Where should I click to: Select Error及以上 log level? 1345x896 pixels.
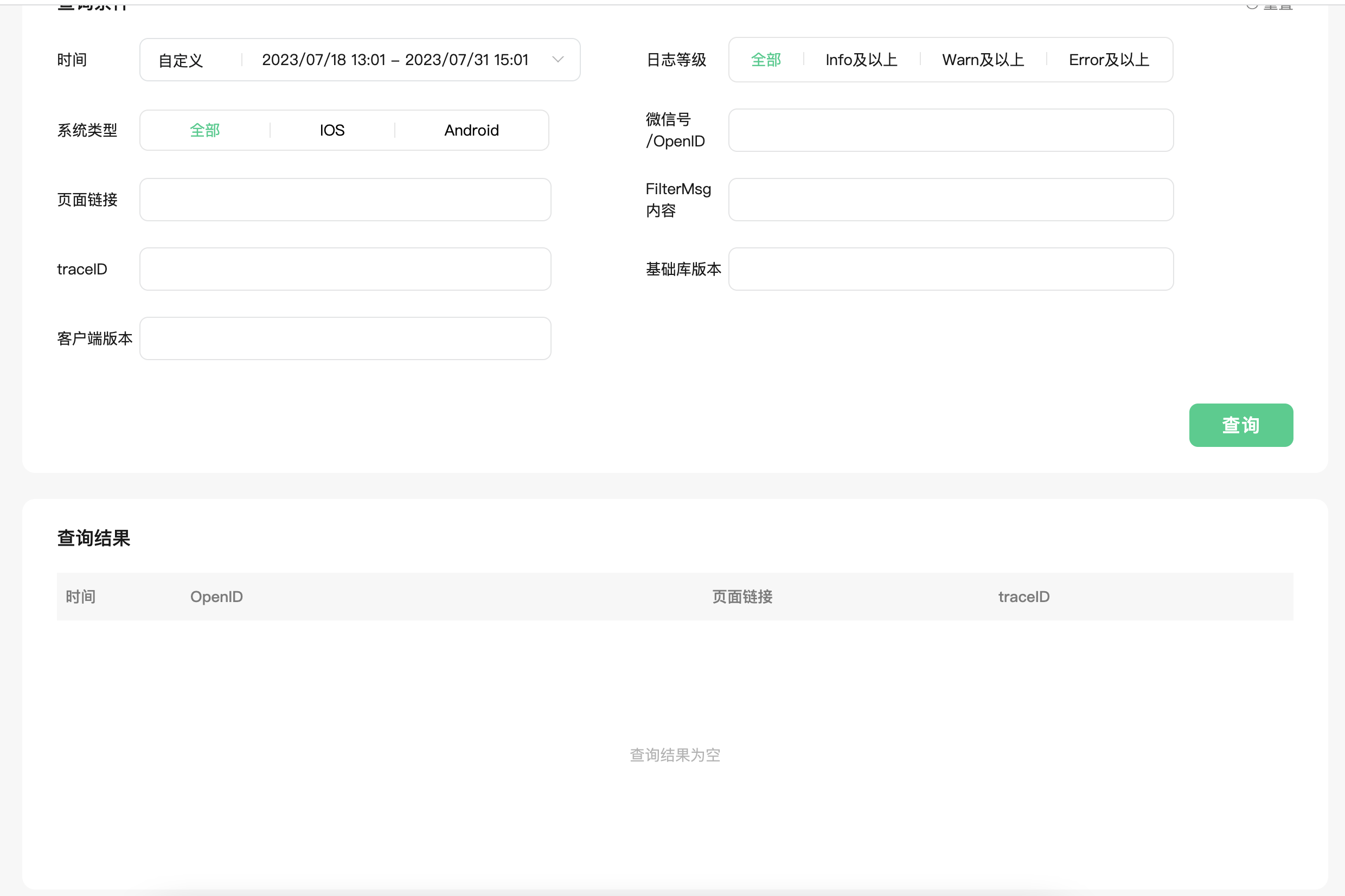click(1109, 60)
